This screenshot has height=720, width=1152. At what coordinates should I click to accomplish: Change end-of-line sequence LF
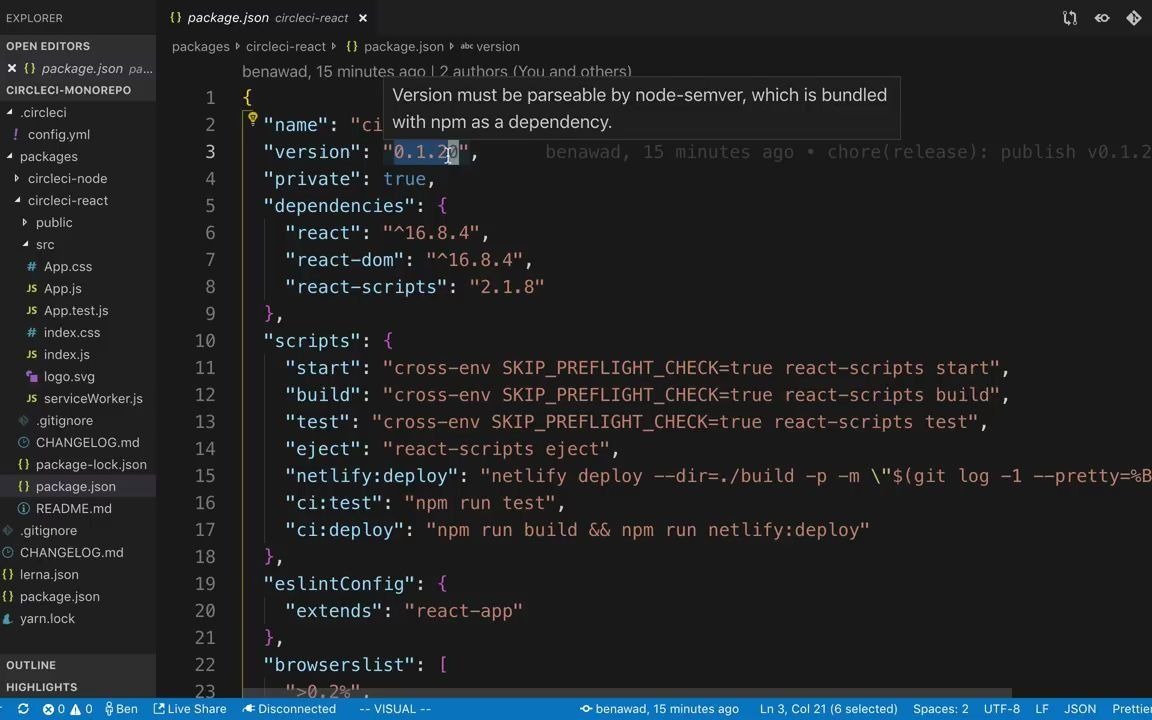click(x=1042, y=709)
